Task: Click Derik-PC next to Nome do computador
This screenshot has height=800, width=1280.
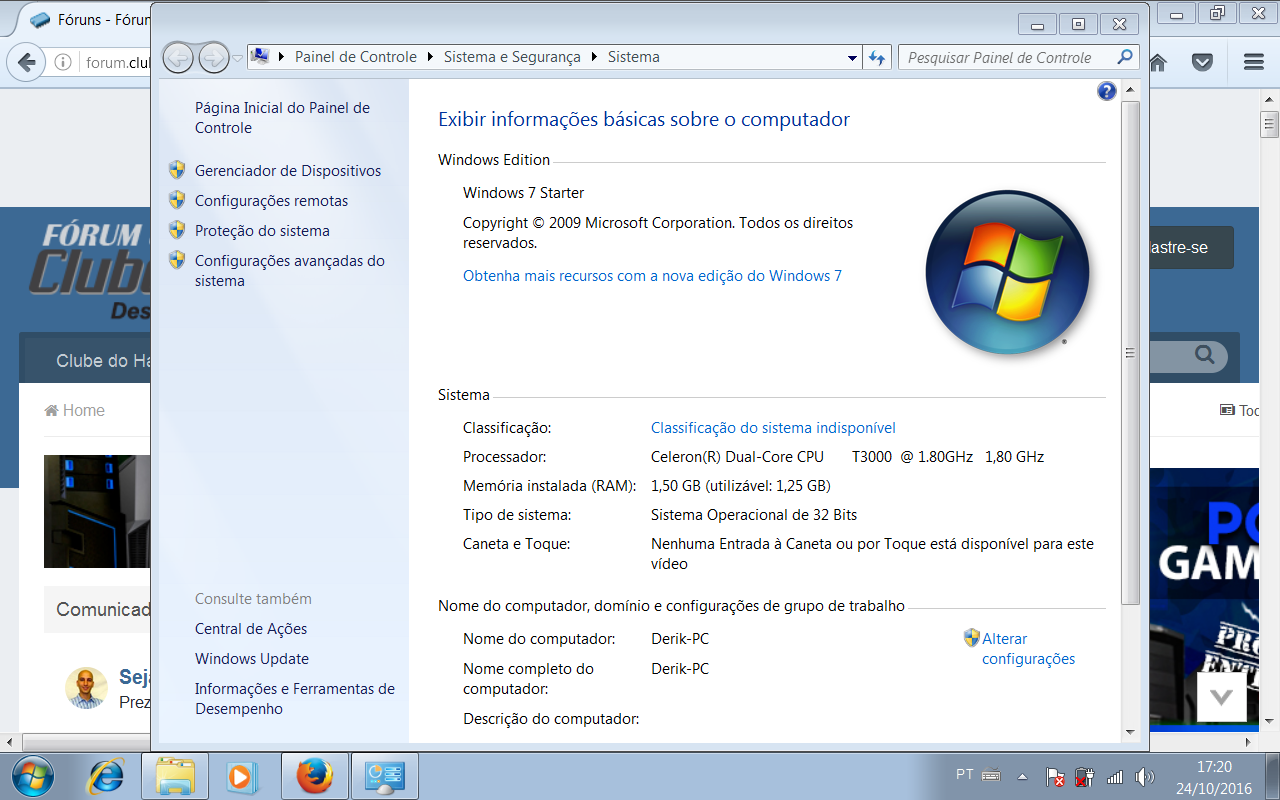Action: point(680,639)
